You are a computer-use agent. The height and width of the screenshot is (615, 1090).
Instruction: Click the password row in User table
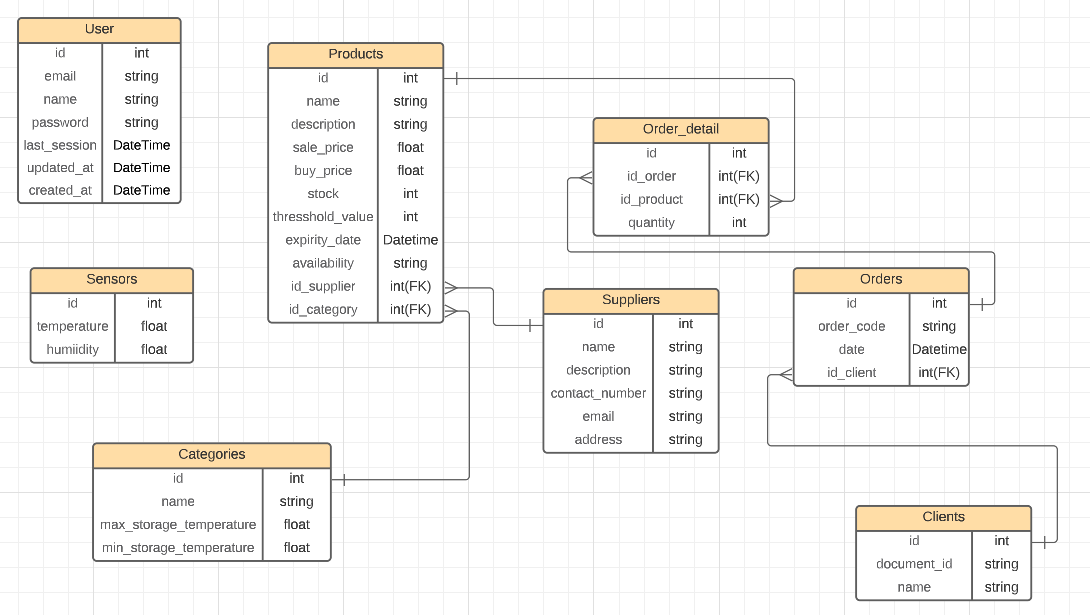coord(60,122)
